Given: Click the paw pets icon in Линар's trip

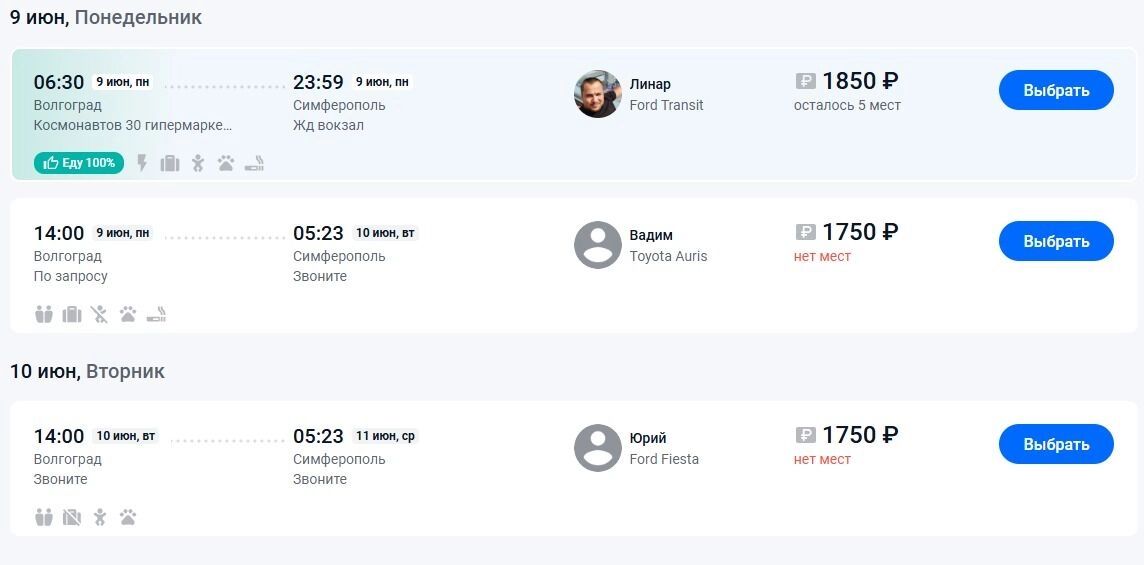Looking at the screenshot, I should point(226,163).
